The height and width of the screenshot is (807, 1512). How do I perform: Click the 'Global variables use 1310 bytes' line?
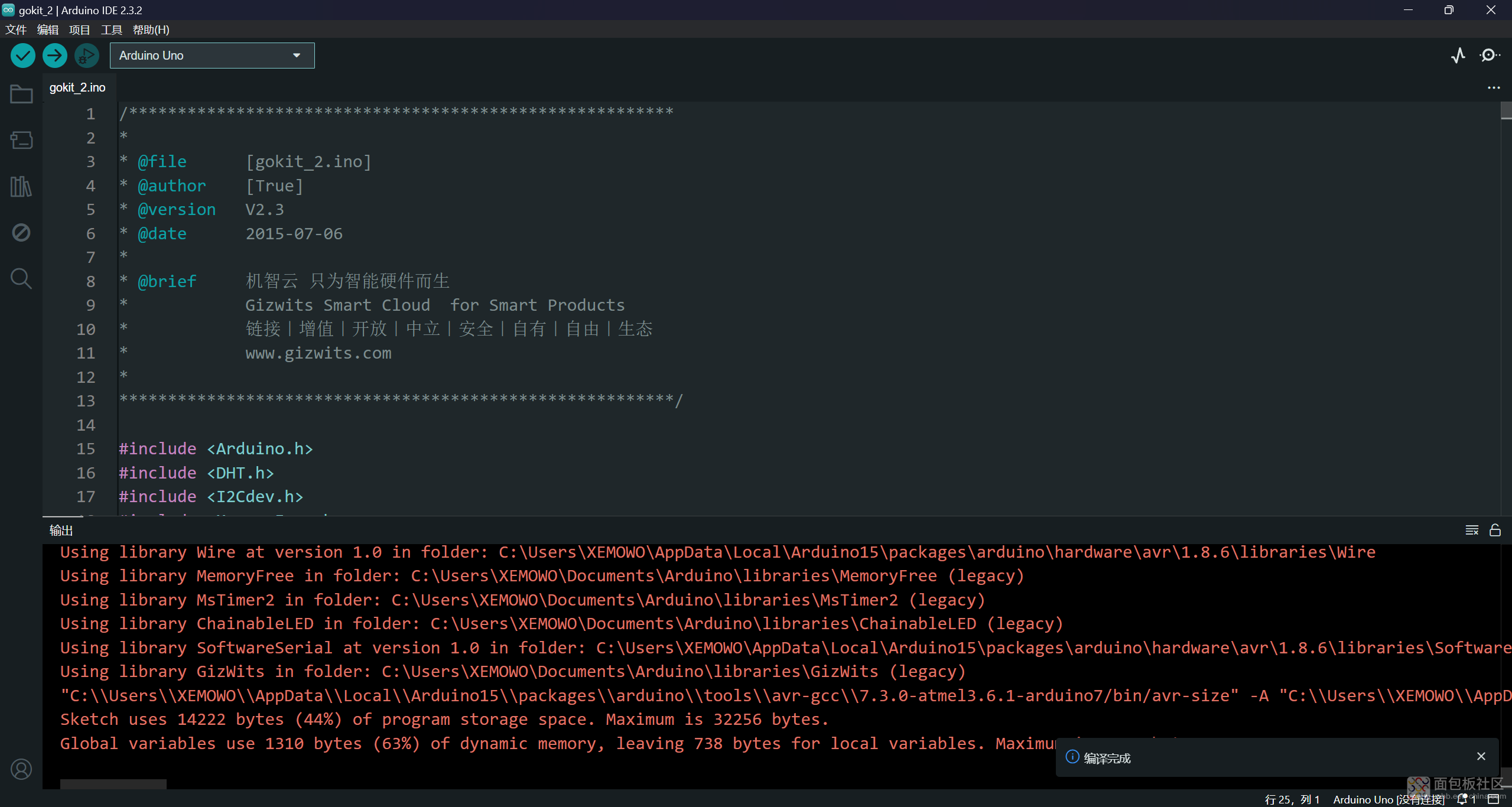tap(558, 744)
